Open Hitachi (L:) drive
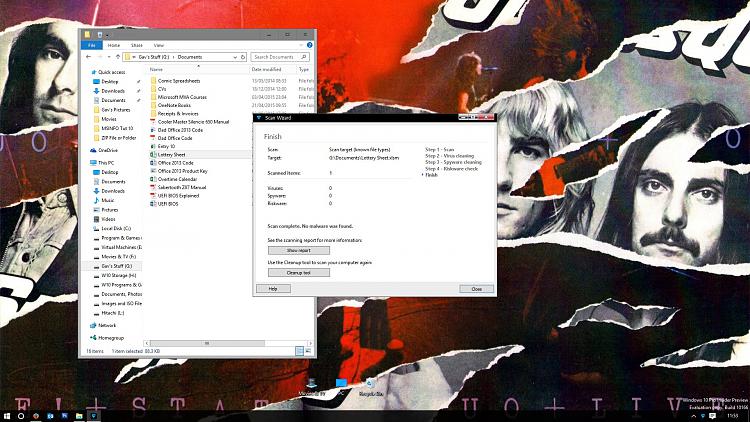 pos(112,313)
